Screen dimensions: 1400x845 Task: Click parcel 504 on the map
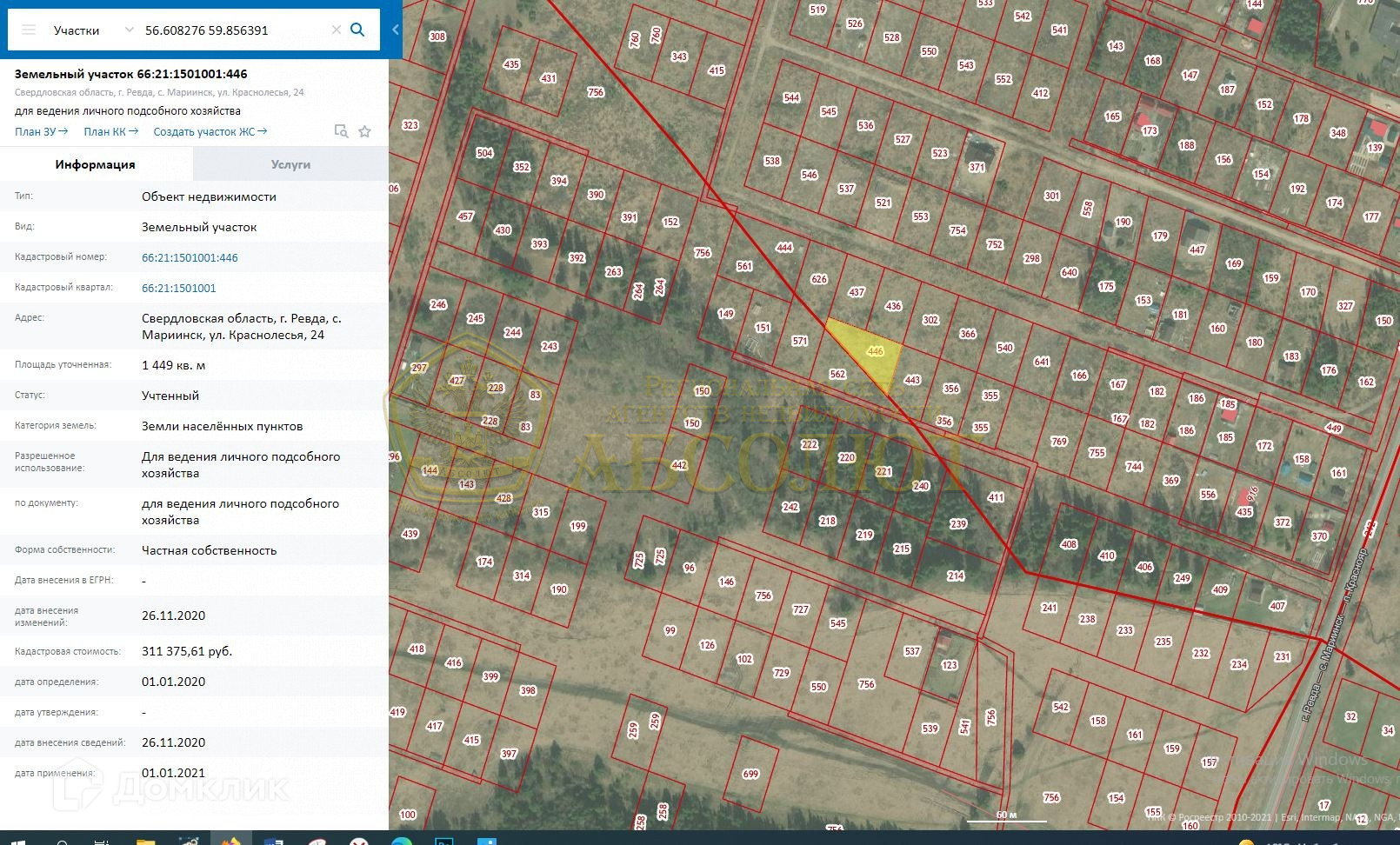tap(484, 153)
